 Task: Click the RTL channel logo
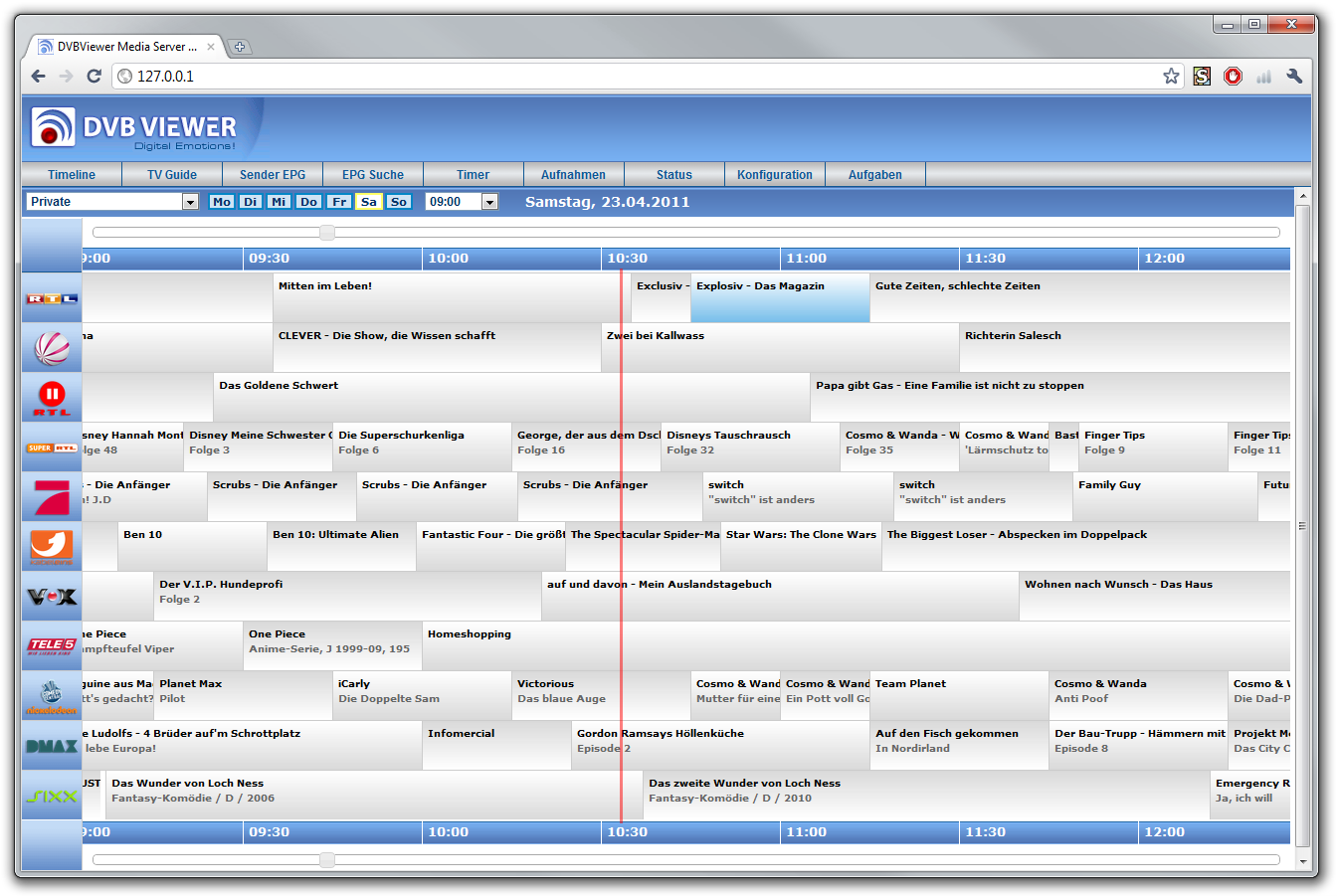click(52, 298)
